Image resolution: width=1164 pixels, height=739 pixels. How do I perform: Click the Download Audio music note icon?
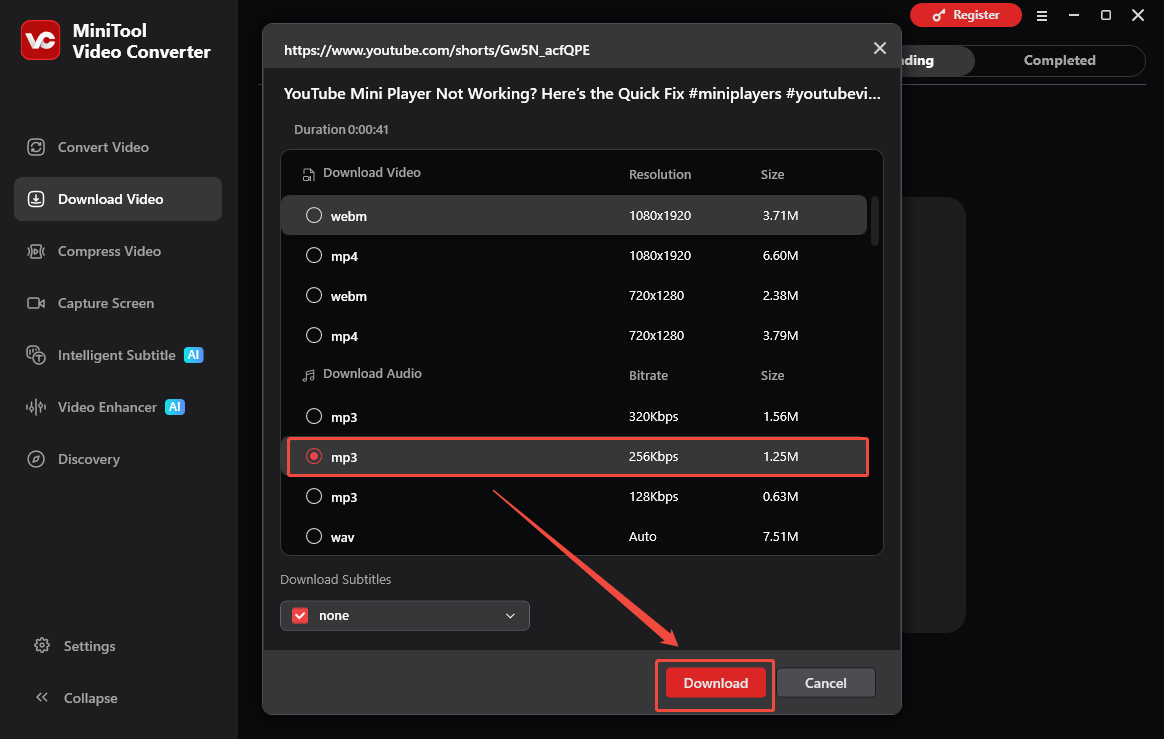[308, 376]
